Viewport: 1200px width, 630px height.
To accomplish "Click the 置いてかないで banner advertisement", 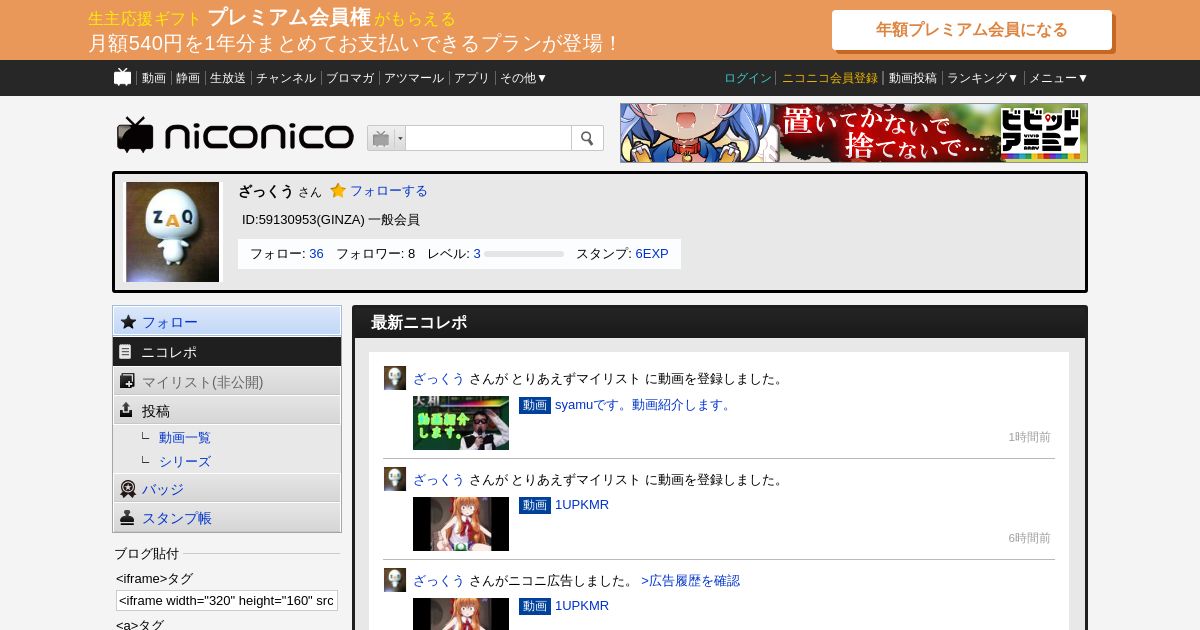I will point(854,133).
